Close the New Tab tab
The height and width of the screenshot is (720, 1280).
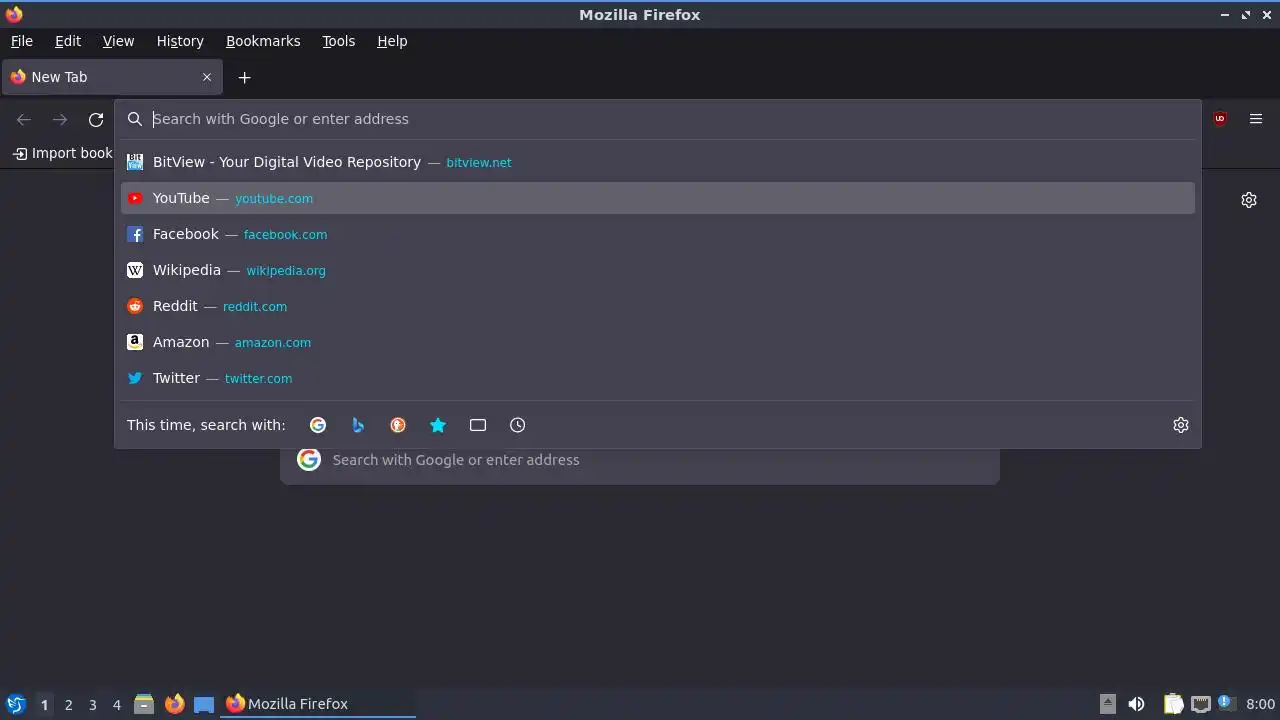coord(207,77)
